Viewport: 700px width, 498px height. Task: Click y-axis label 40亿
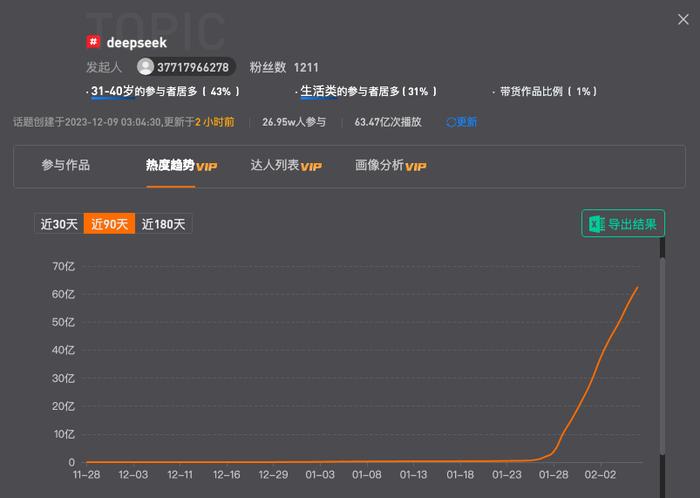[x=63, y=350]
